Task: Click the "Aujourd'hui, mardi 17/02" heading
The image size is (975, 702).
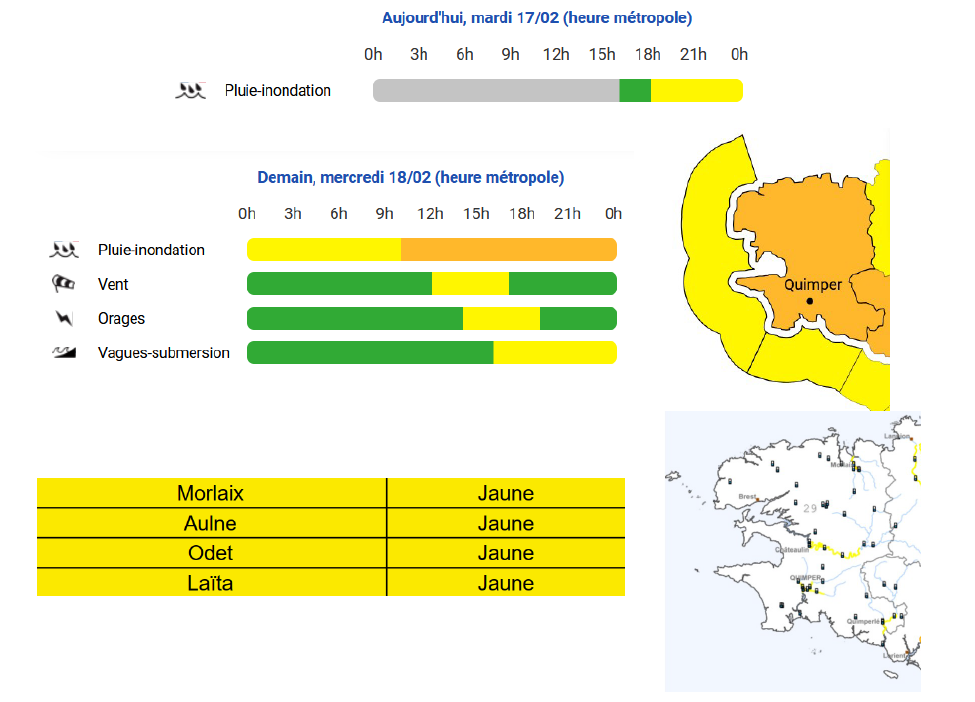Action: tap(536, 18)
